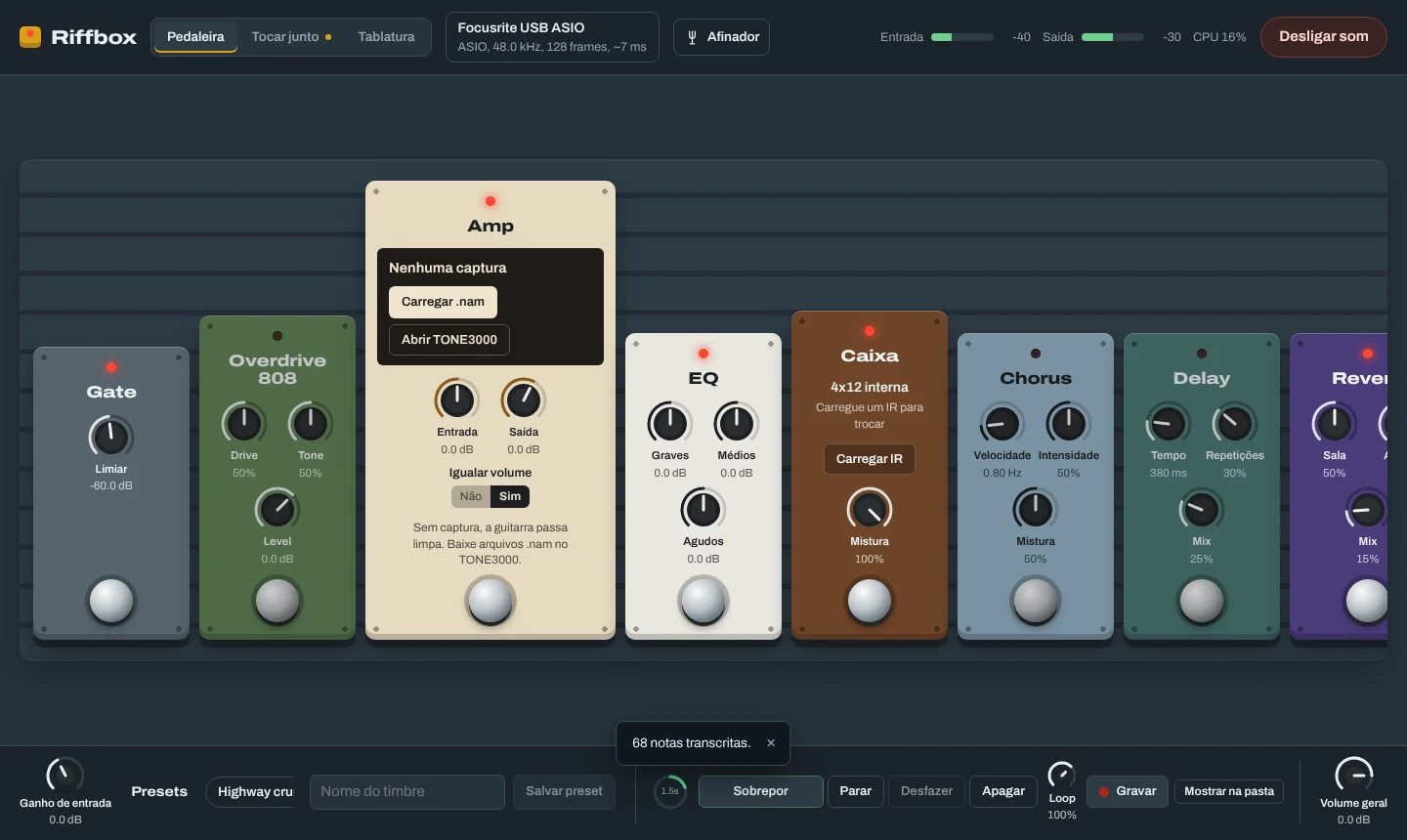Screen dimensions: 1407x840
Task: Click the Chorus Velocidade knob
Action: [x=1002, y=422]
